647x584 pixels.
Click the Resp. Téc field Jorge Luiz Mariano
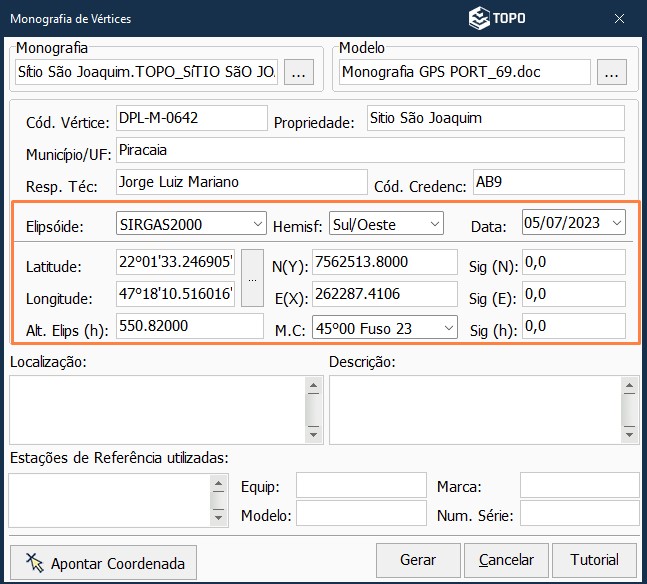click(x=242, y=182)
